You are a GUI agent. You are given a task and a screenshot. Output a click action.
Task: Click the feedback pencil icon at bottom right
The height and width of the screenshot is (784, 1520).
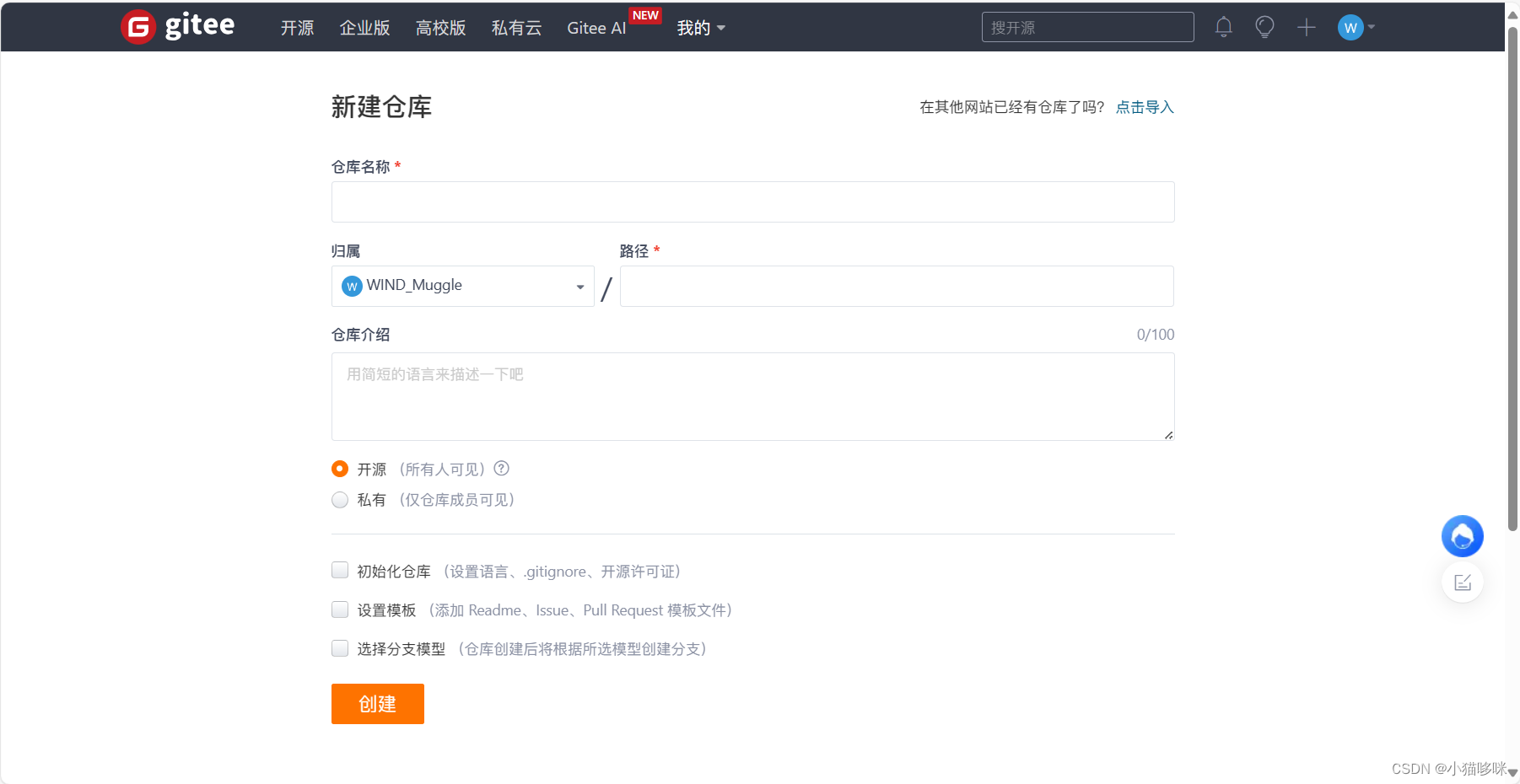pos(1462,582)
